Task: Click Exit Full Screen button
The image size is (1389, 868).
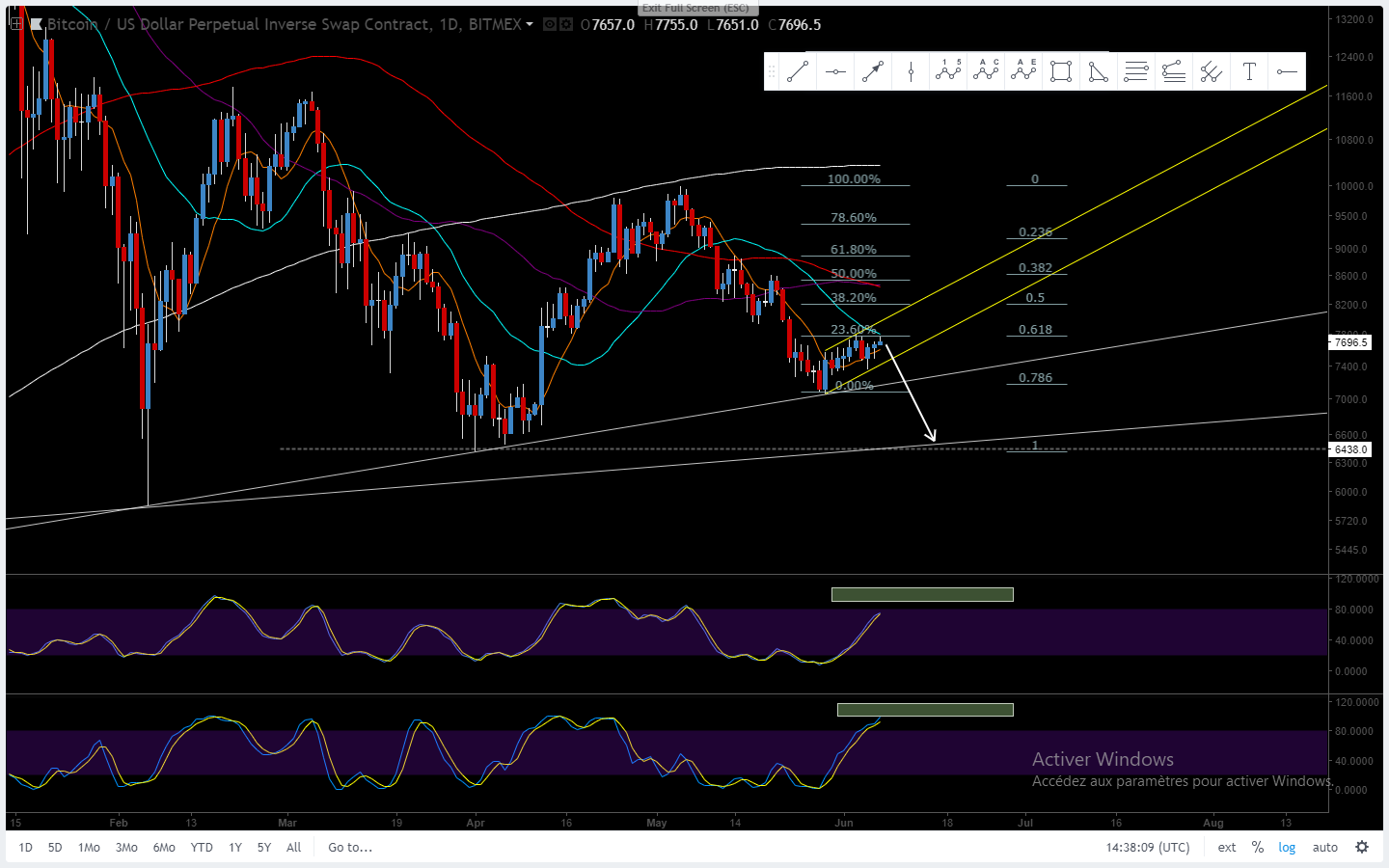Action: [695, 8]
